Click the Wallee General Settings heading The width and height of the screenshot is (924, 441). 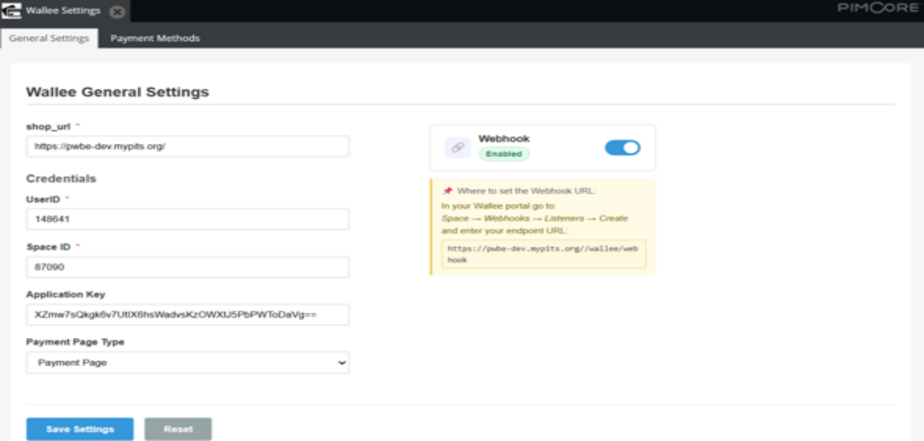click(x=117, y=92)
